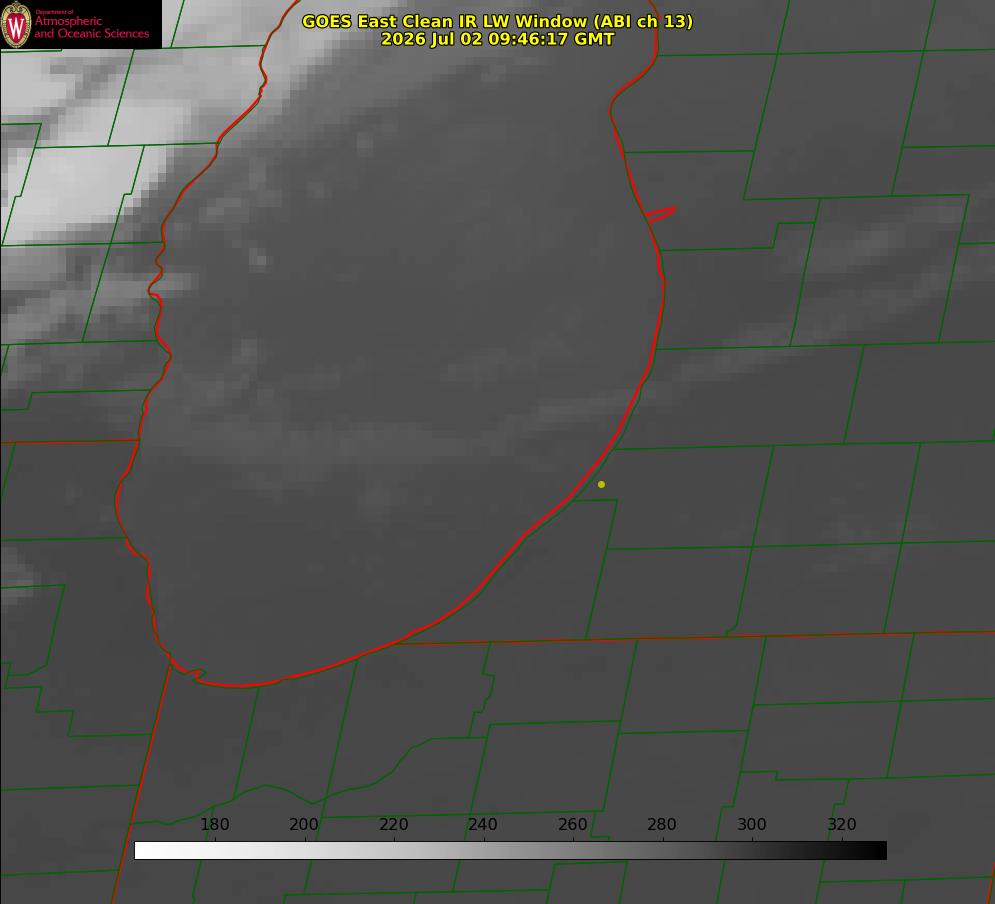The height and width of the screenshot is (904, 995).
Task: Click the colorbar label '240'
Action: pyautogui.click(x=483, y=824)
